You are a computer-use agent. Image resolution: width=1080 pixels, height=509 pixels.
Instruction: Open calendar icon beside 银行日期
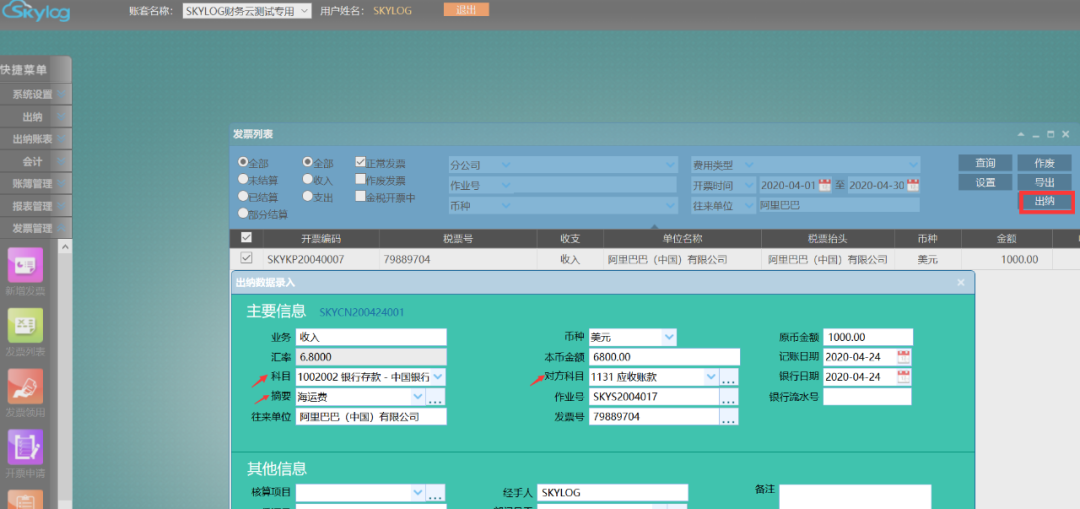(904, 377)
